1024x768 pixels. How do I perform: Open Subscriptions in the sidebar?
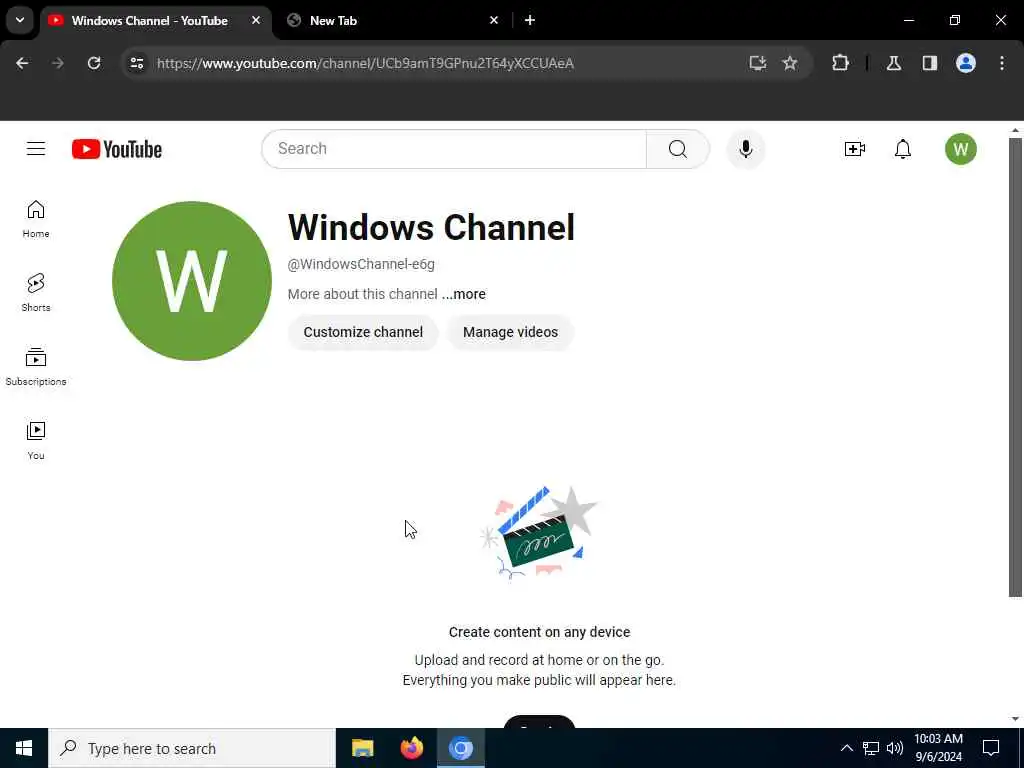point(36,366)
